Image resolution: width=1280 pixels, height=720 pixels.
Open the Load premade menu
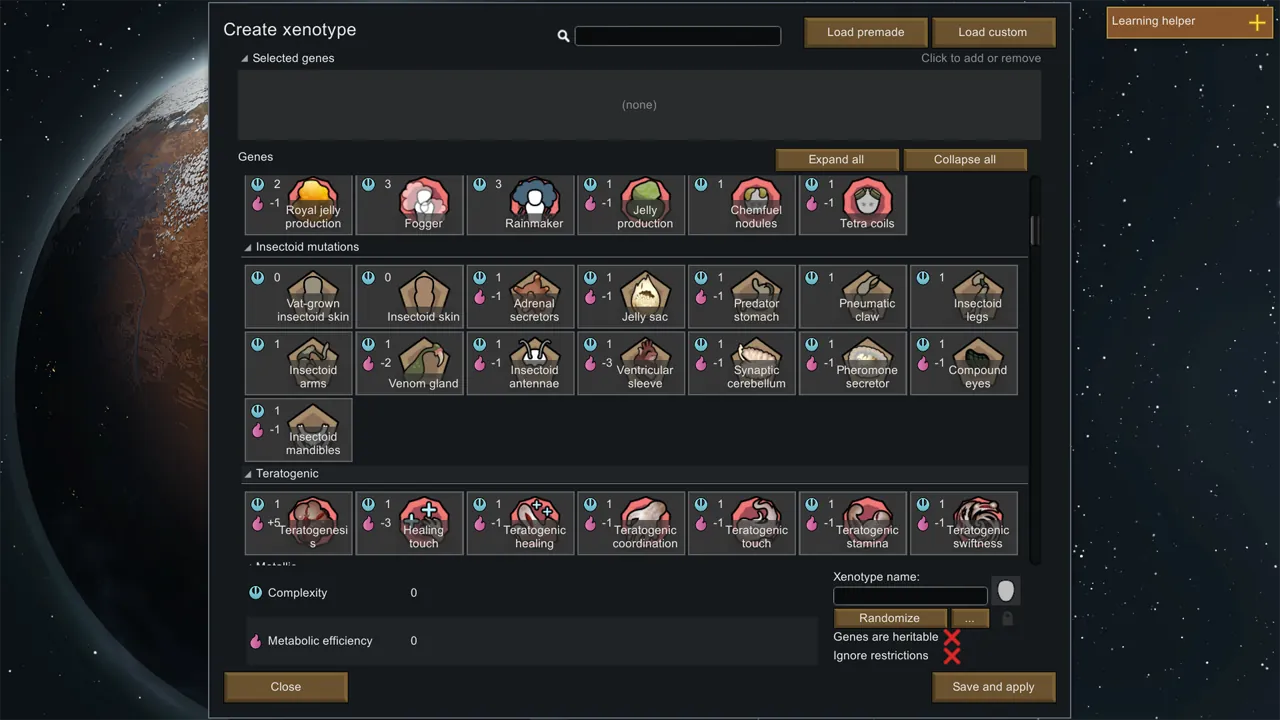[865, 32]
